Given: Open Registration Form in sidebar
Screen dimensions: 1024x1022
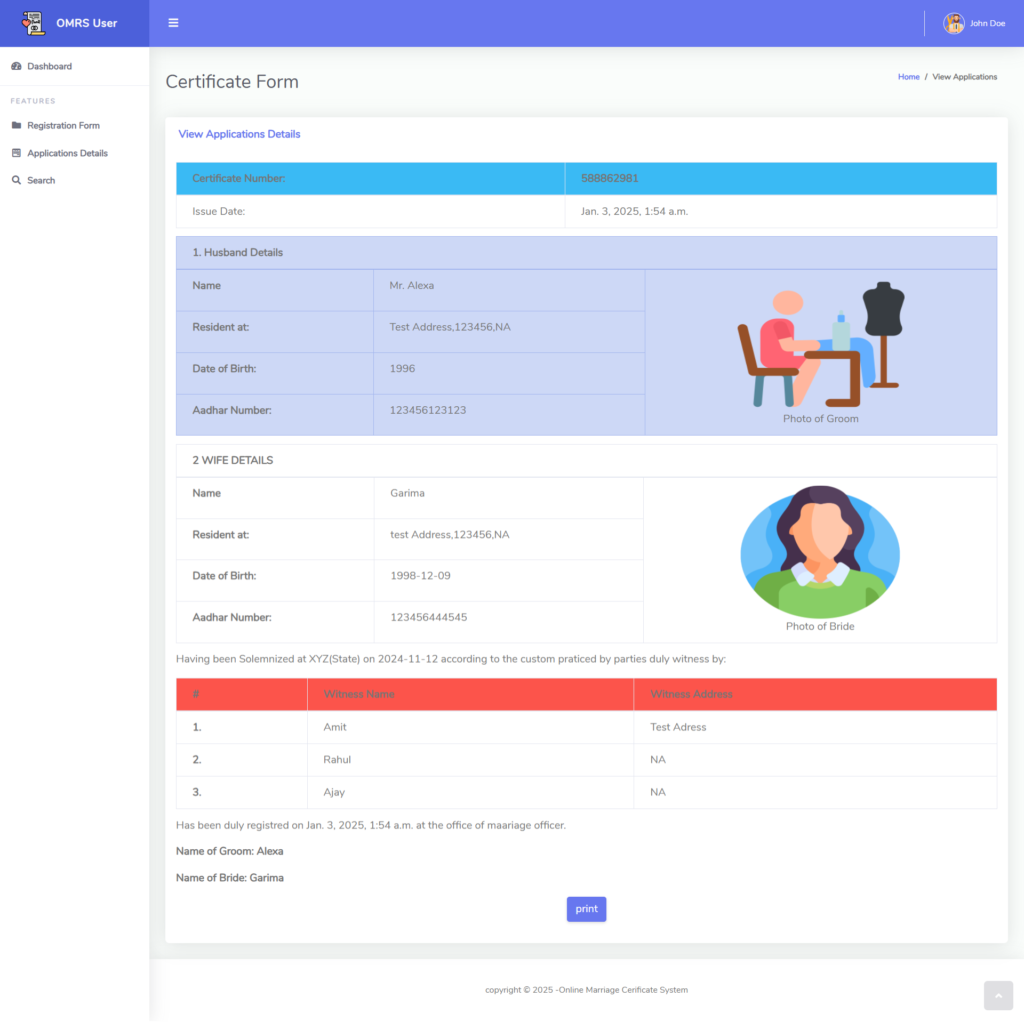Looking at the screenshot, I should 63,126.
